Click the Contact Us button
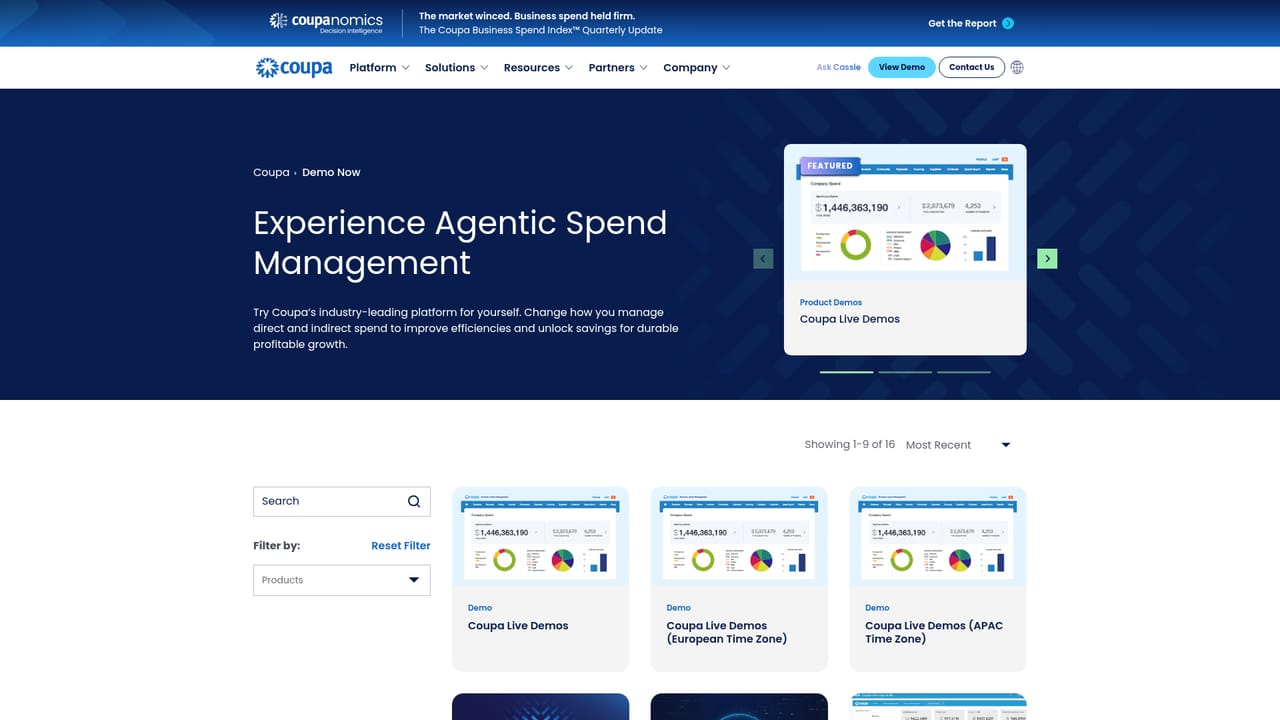Screen dimensions: 1280x720 pos(972,67)
